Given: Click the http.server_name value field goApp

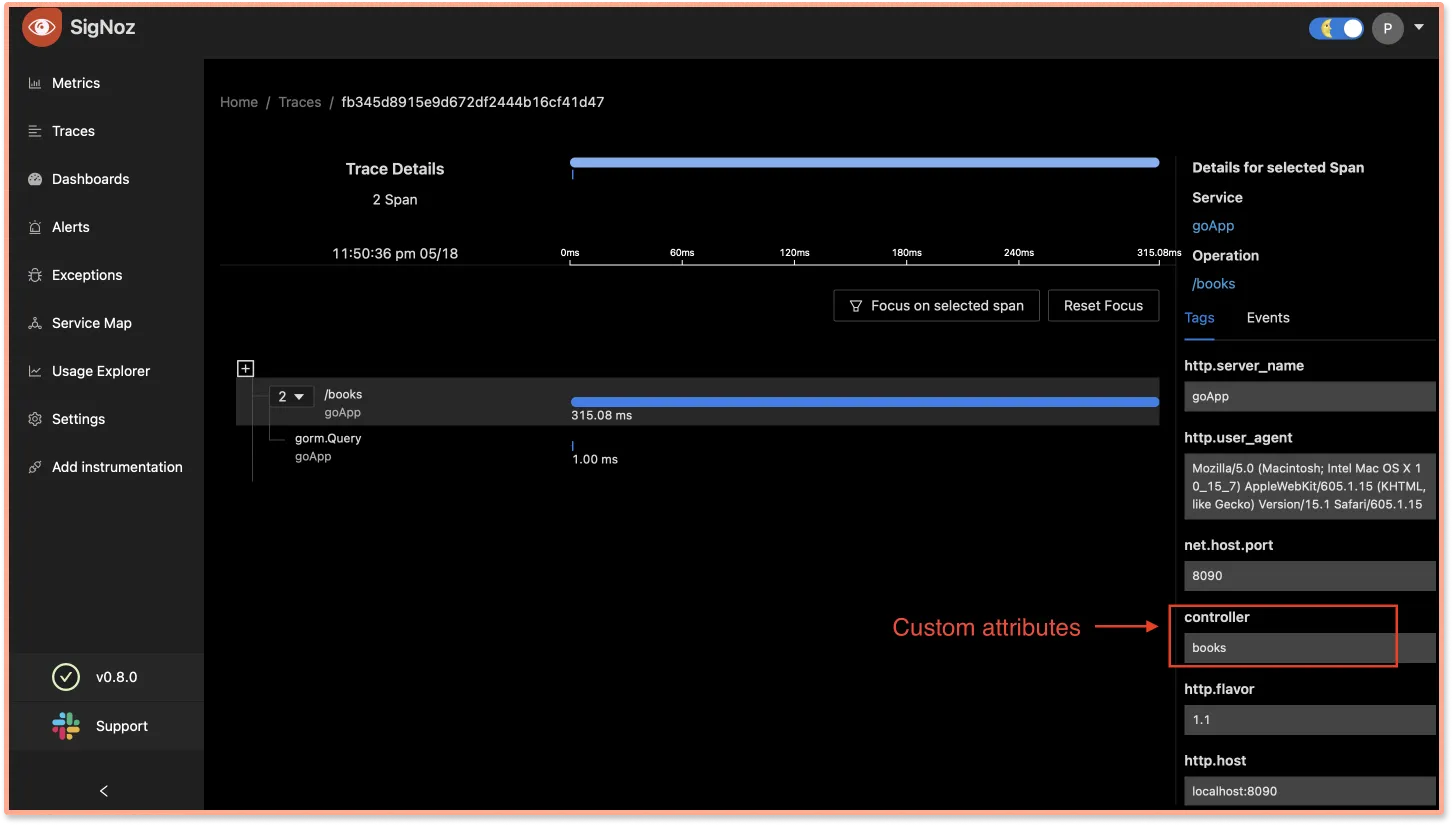Looking at the screenshot, I should pos(1310,396).
